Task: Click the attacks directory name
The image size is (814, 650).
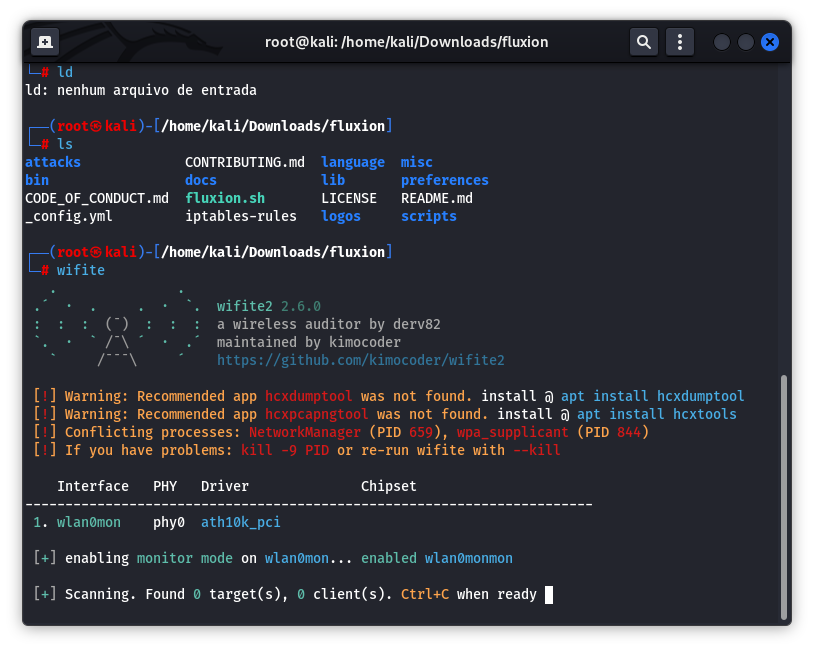Action: (x=53, y=162)
